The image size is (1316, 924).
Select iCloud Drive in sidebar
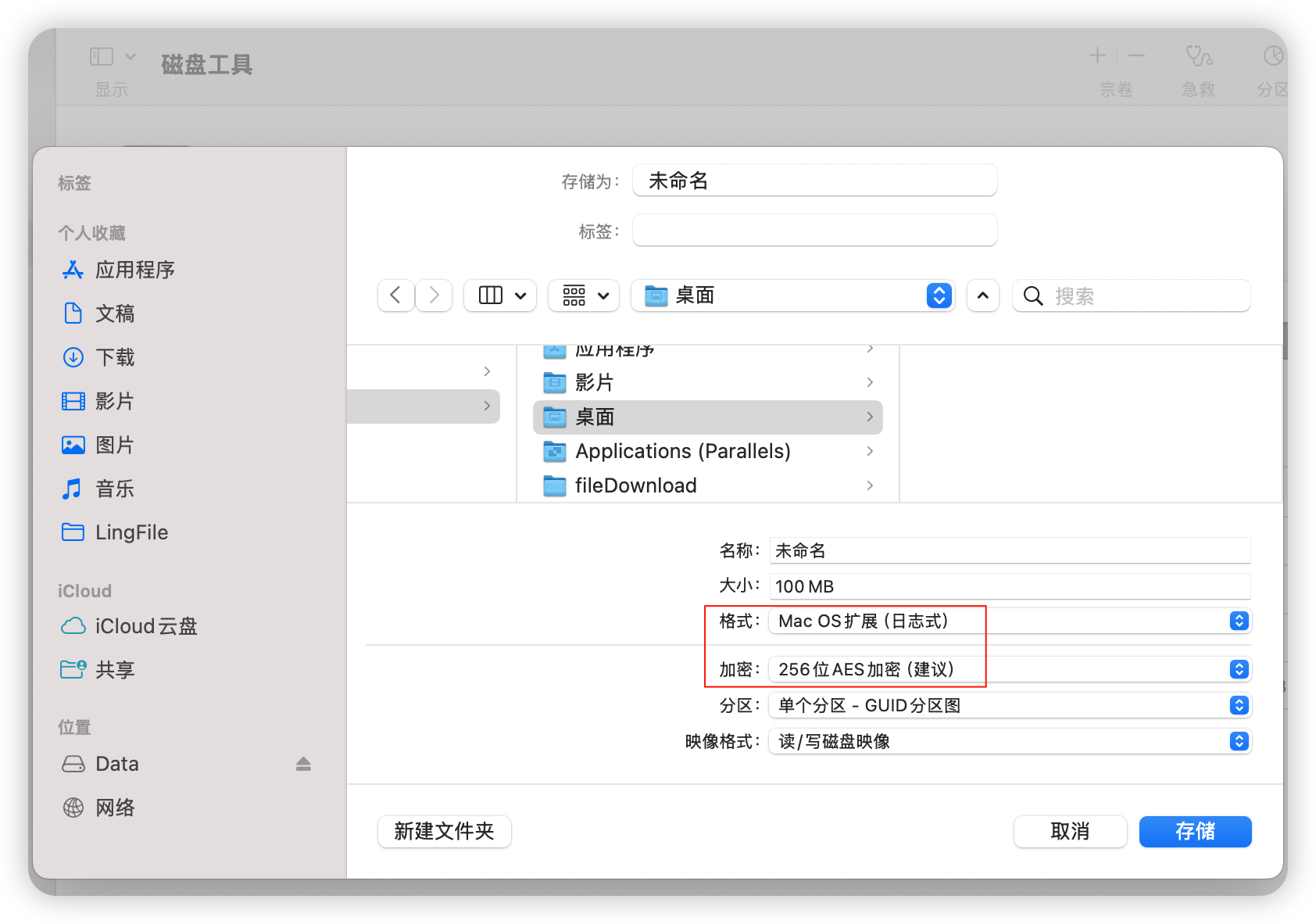[145, 626]
